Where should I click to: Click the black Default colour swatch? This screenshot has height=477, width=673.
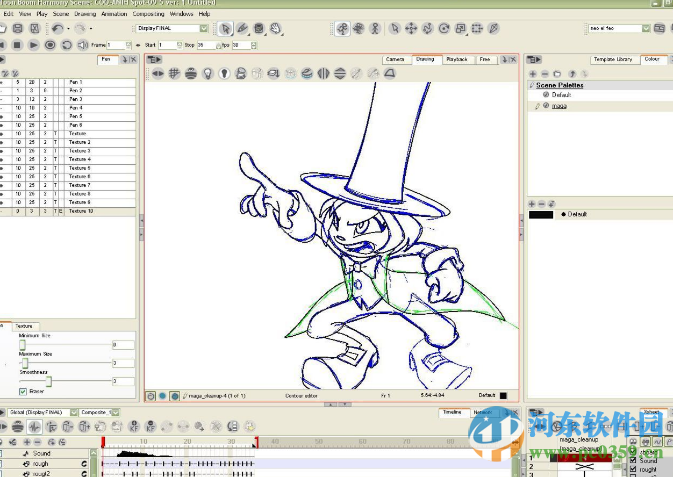pos(541,214)
